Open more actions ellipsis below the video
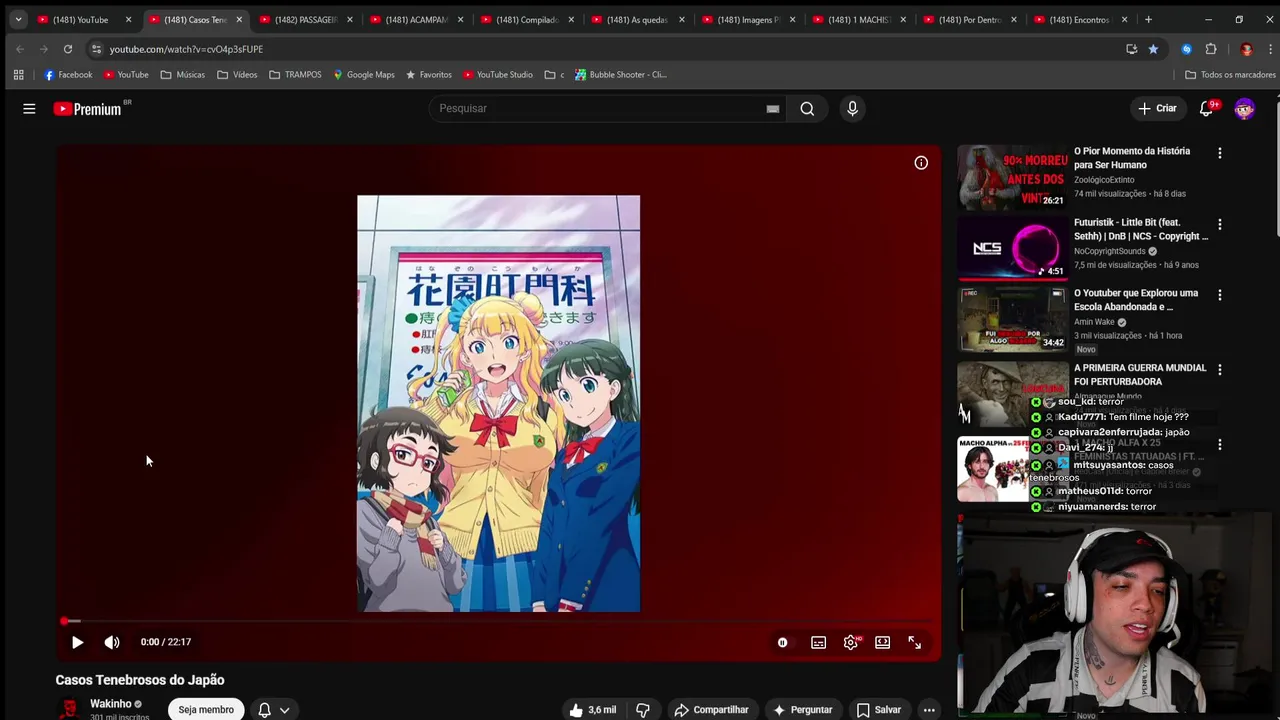This screenshot has height=720, width=1280. point(929,710)
